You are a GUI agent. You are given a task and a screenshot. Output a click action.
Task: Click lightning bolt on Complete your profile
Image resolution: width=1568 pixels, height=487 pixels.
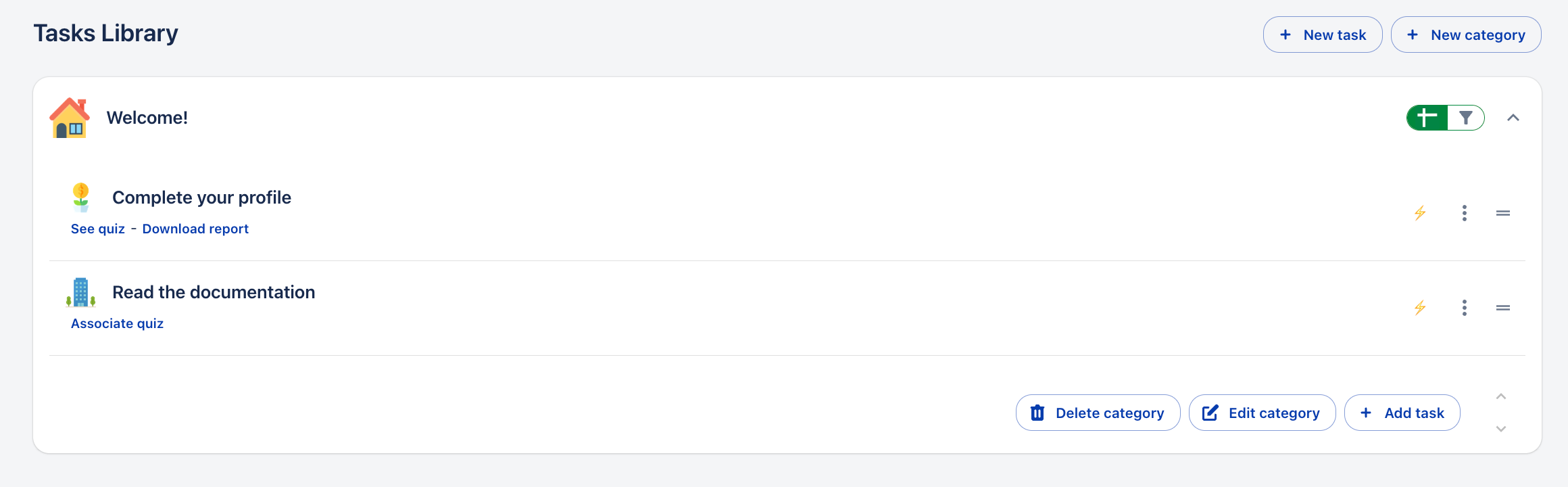(1420, 213)
